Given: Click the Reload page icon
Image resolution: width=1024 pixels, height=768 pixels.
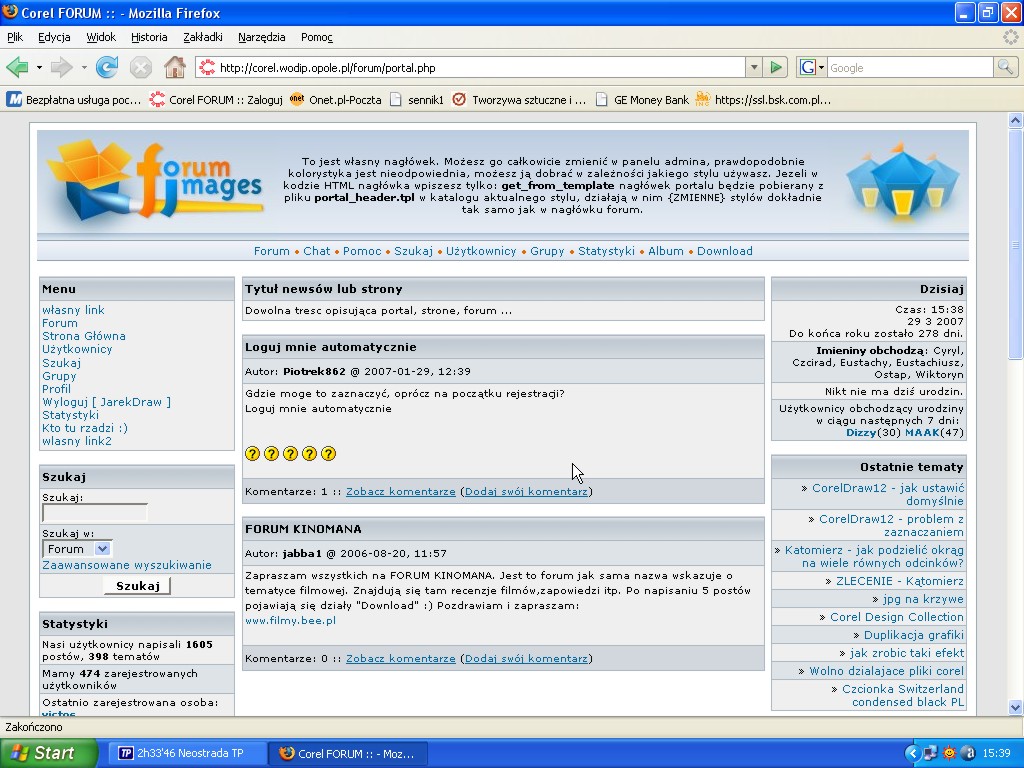Looking at the screenshot, I should (x=107, y=67).
